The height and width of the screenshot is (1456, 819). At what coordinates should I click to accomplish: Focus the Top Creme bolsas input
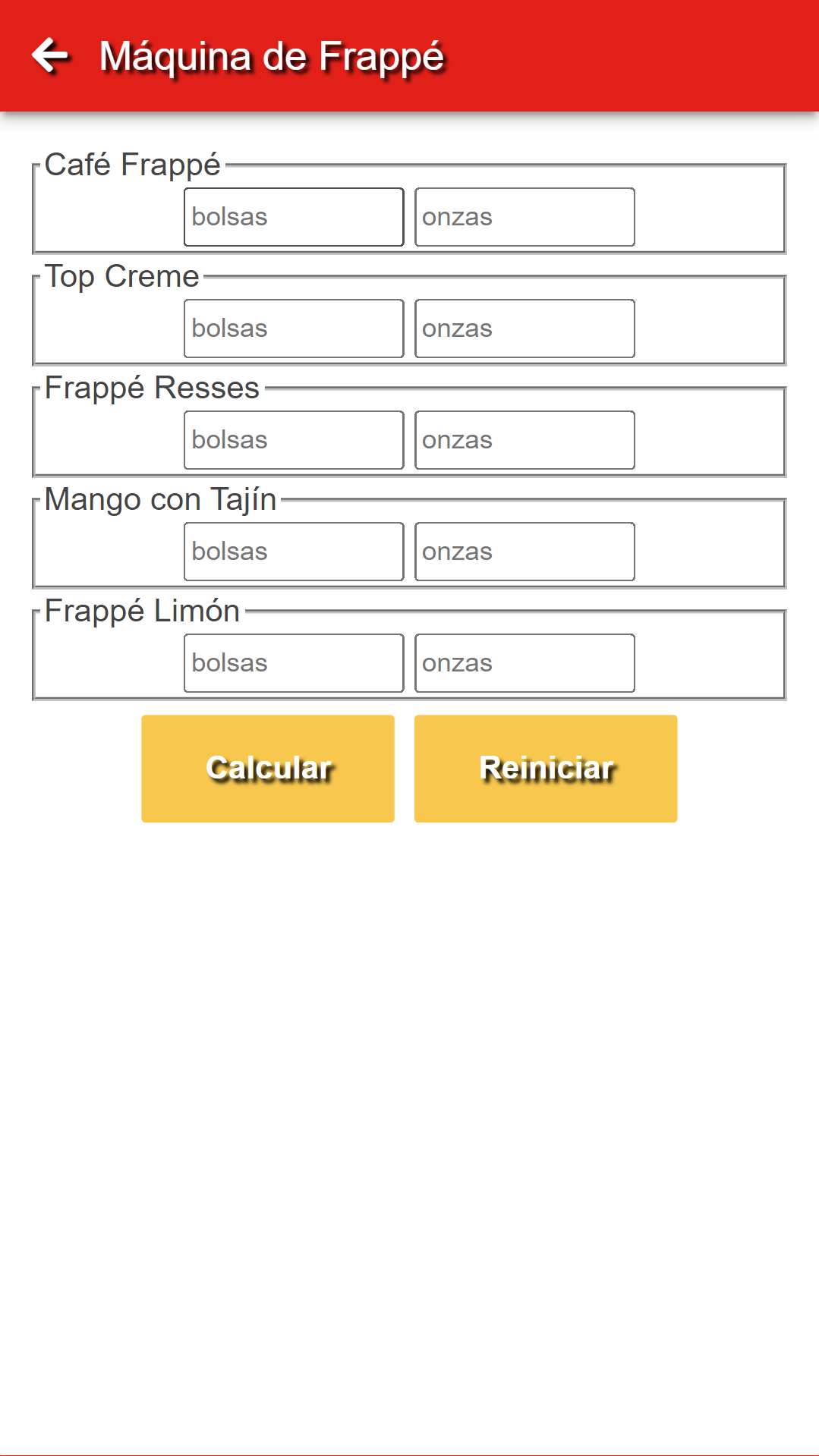tap(294, 329)
